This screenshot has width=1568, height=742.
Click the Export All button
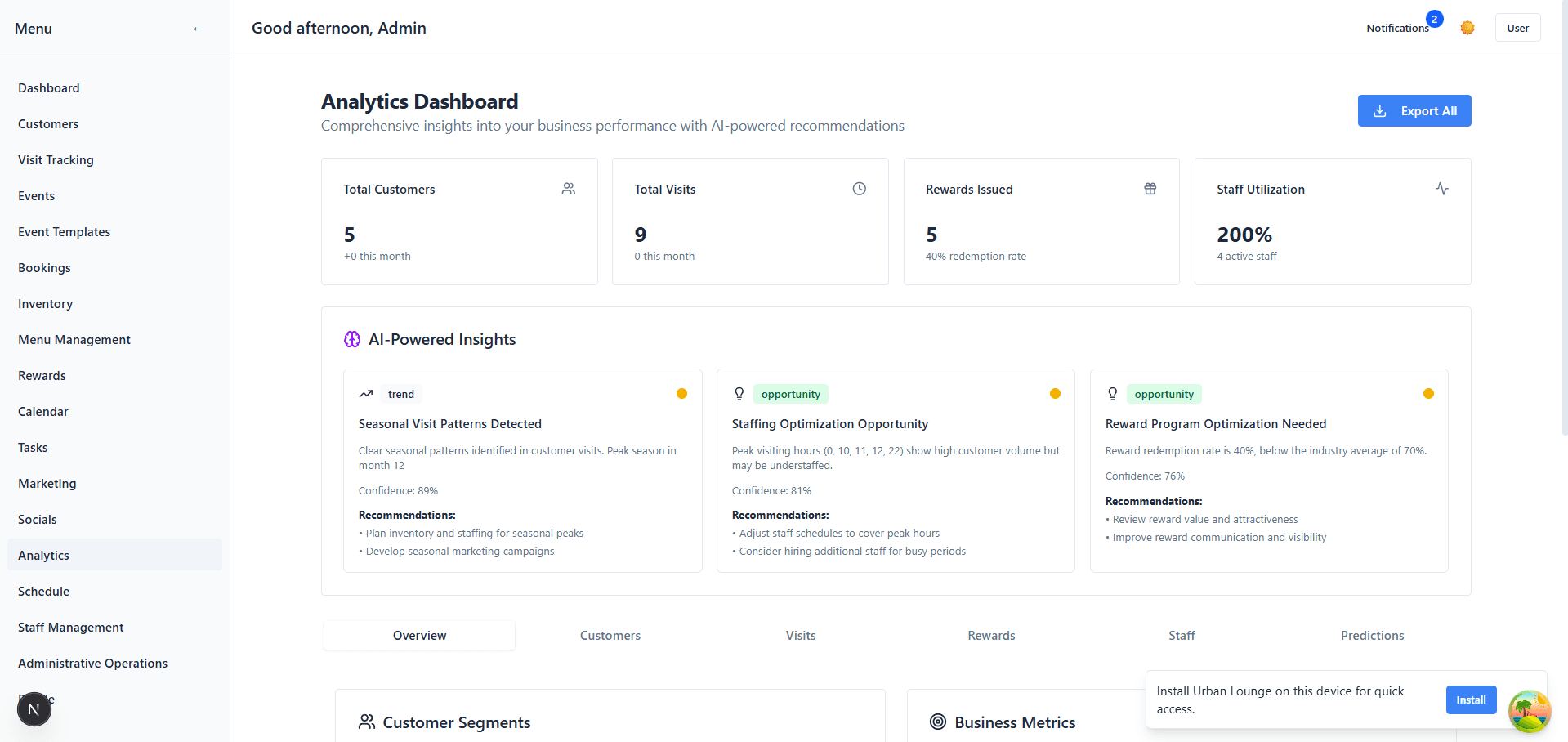point(1414,111)
